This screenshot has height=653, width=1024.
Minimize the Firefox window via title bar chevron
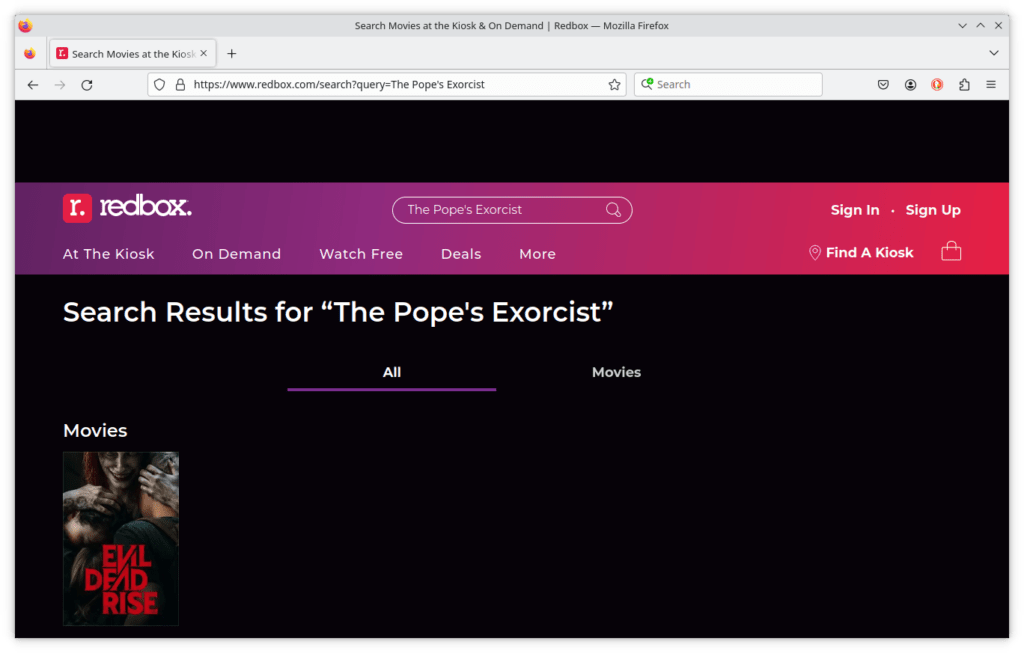pyautogui.click(x=962, y=25)
